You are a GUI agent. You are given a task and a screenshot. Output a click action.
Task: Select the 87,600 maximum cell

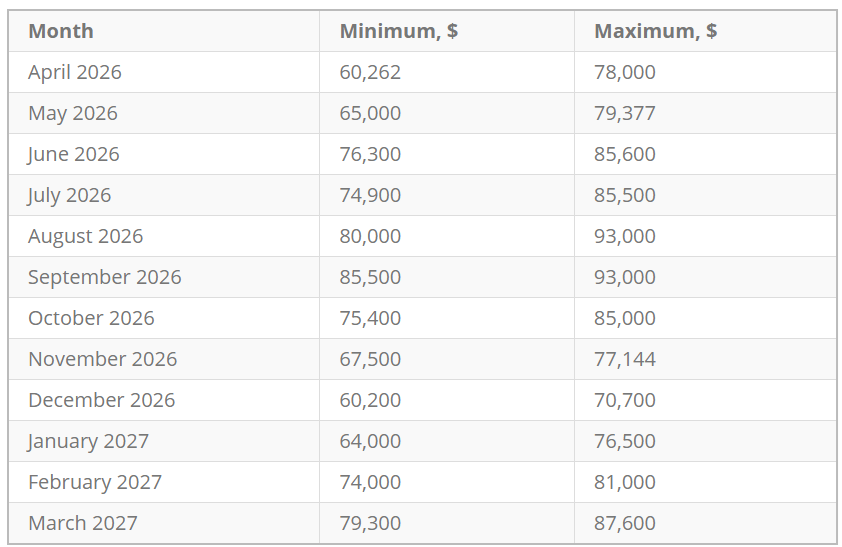(625, 523)
